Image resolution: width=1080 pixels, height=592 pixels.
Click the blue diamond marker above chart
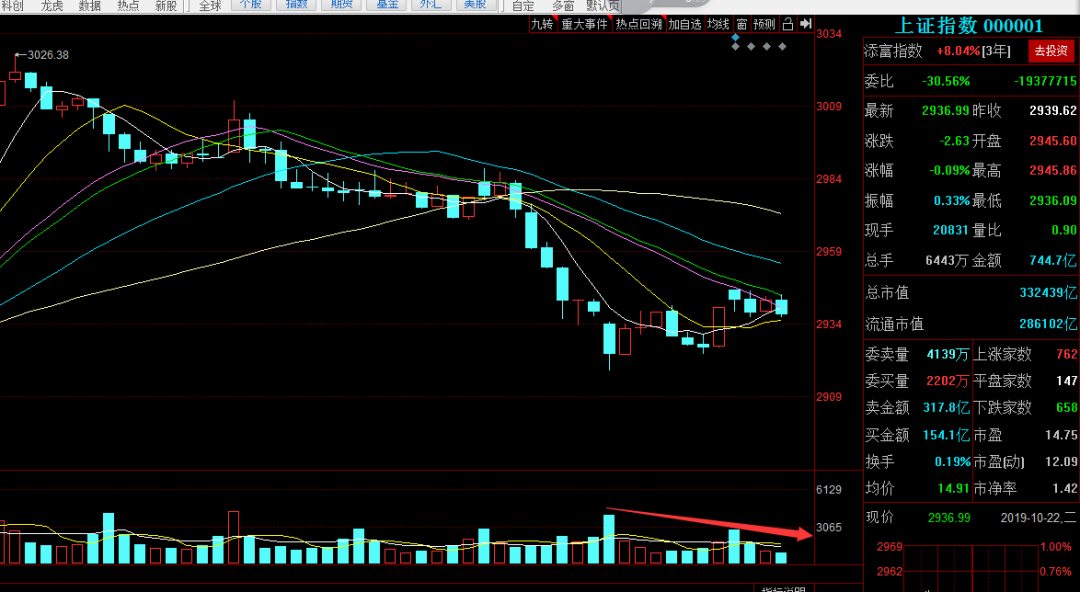736,37
